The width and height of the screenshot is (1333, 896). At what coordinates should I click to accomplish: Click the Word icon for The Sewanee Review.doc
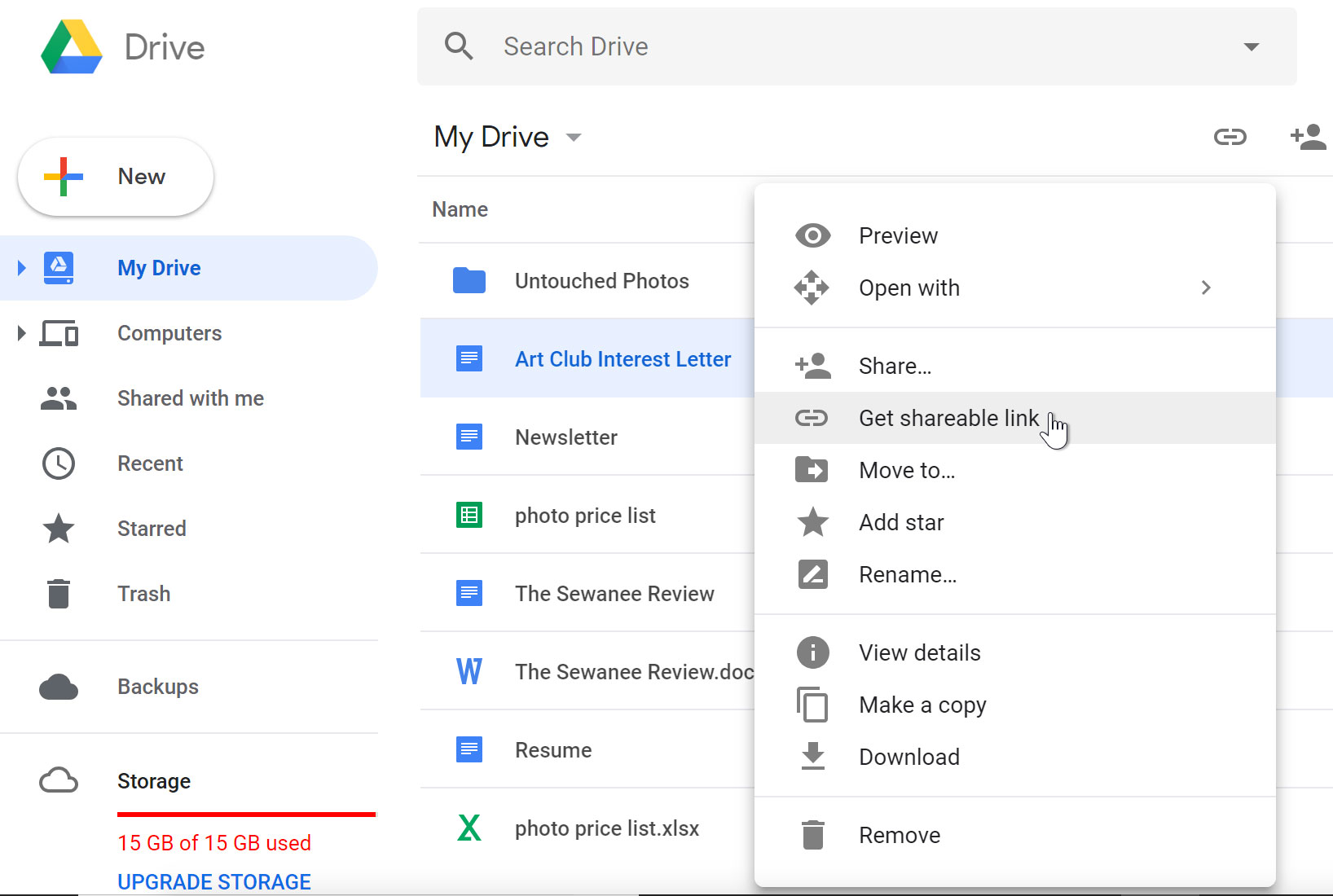469,671
